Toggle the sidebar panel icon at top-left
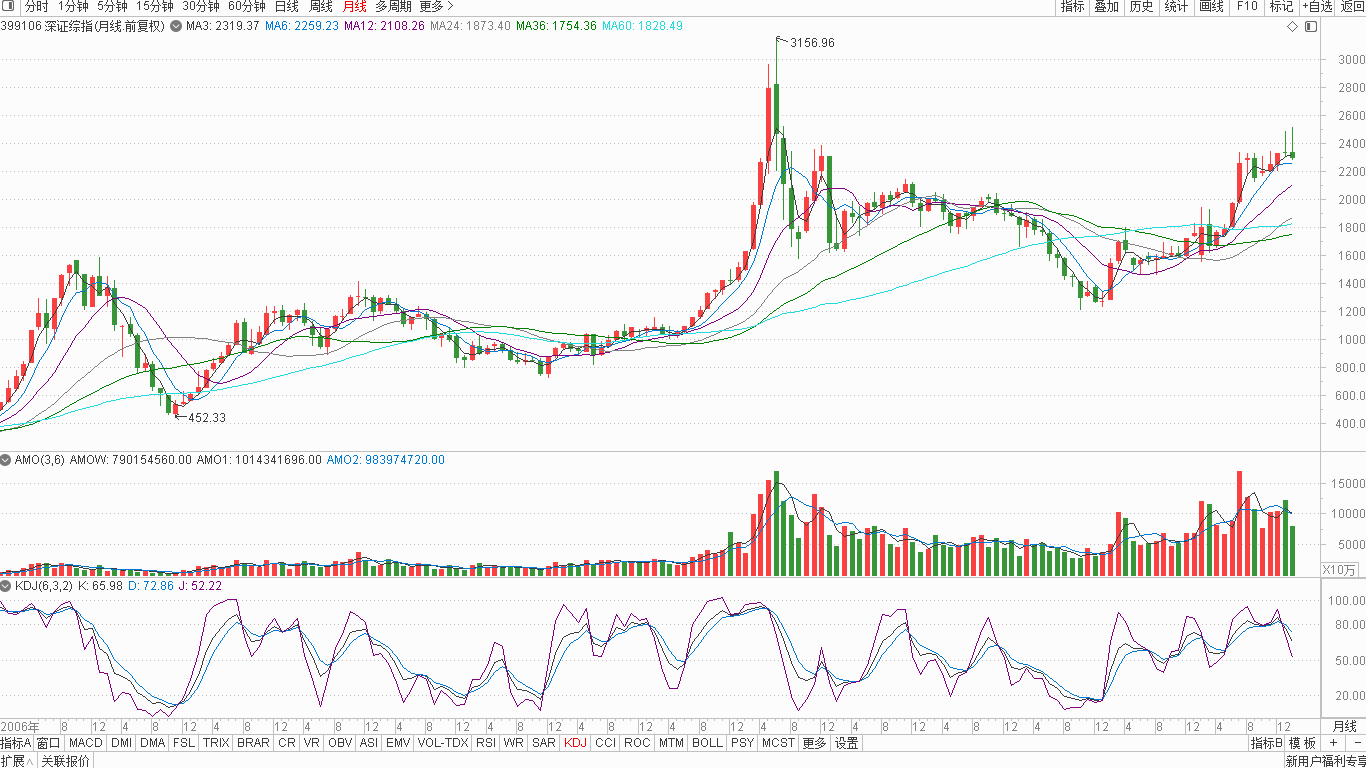1366x768 pixels. tap(9, 6)
